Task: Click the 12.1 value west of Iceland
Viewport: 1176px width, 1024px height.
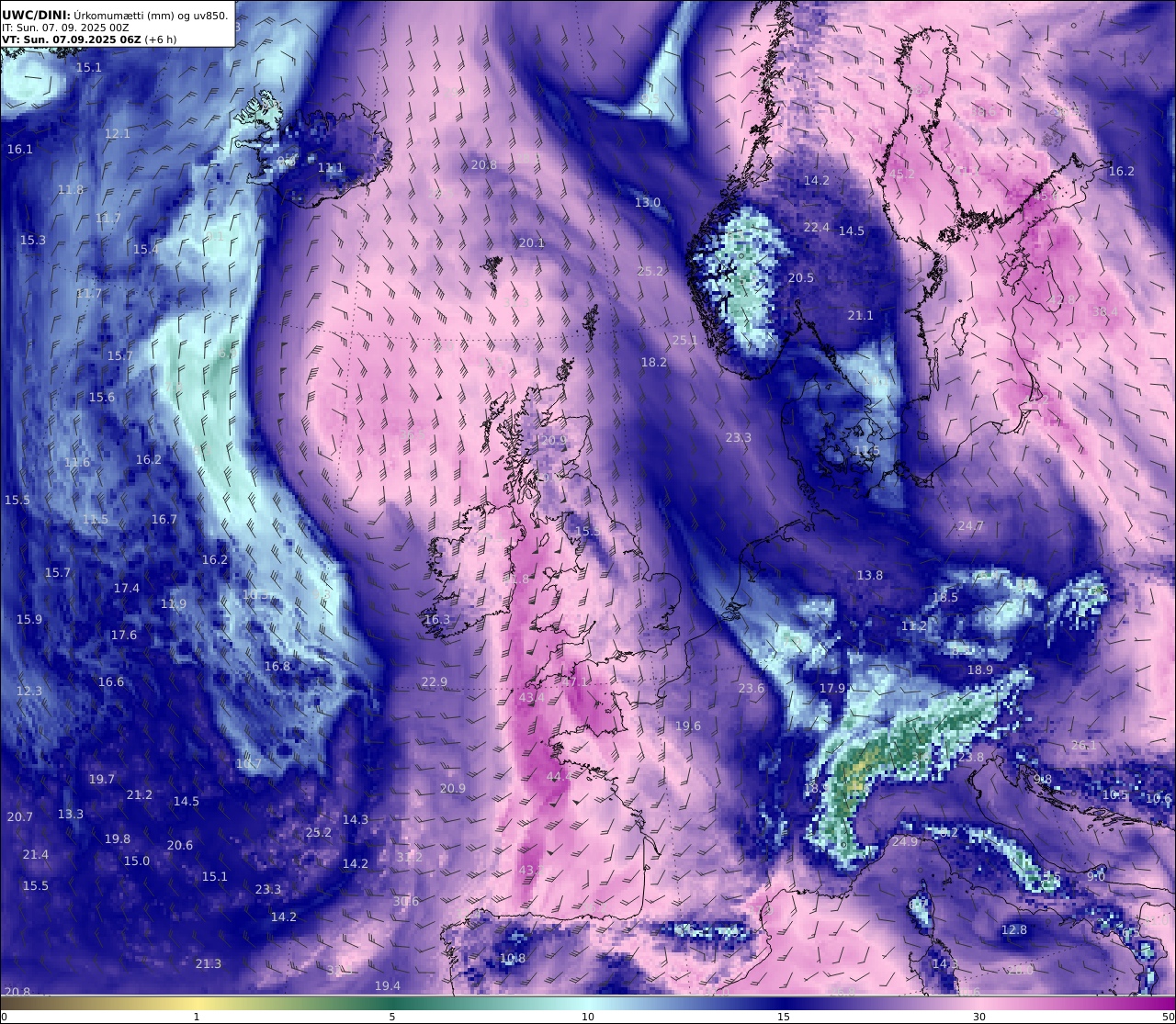Action: [118, 133]
